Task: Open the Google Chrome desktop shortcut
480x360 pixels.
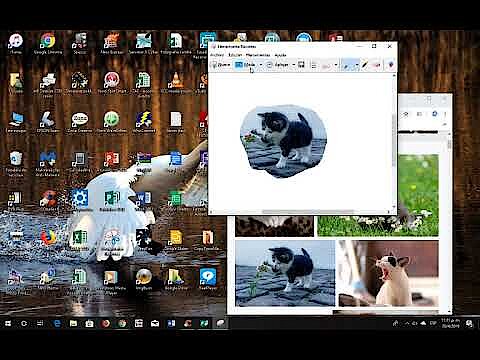Action: click(48, 44)
